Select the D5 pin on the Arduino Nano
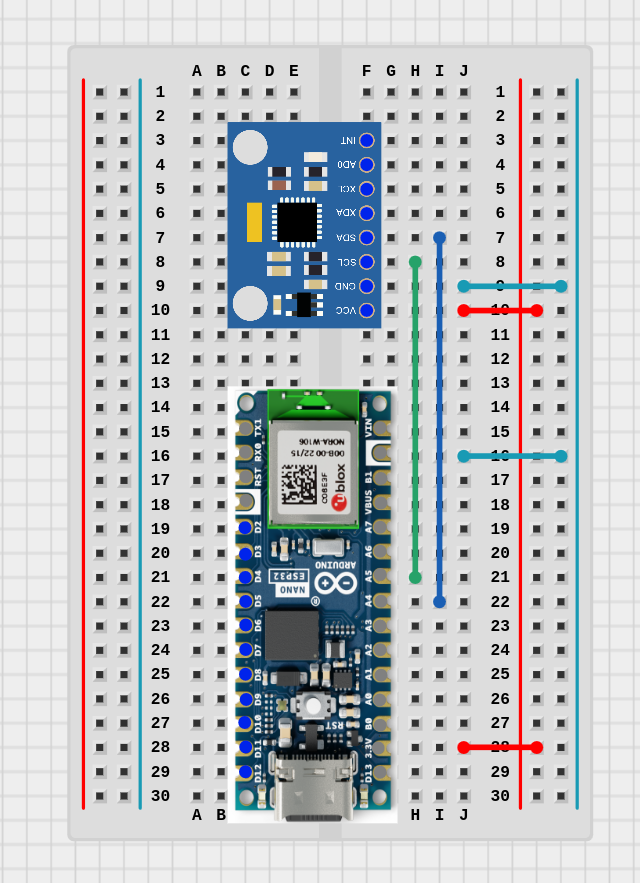The width and height of the screenshot is (640, 883). coord(245,601)
